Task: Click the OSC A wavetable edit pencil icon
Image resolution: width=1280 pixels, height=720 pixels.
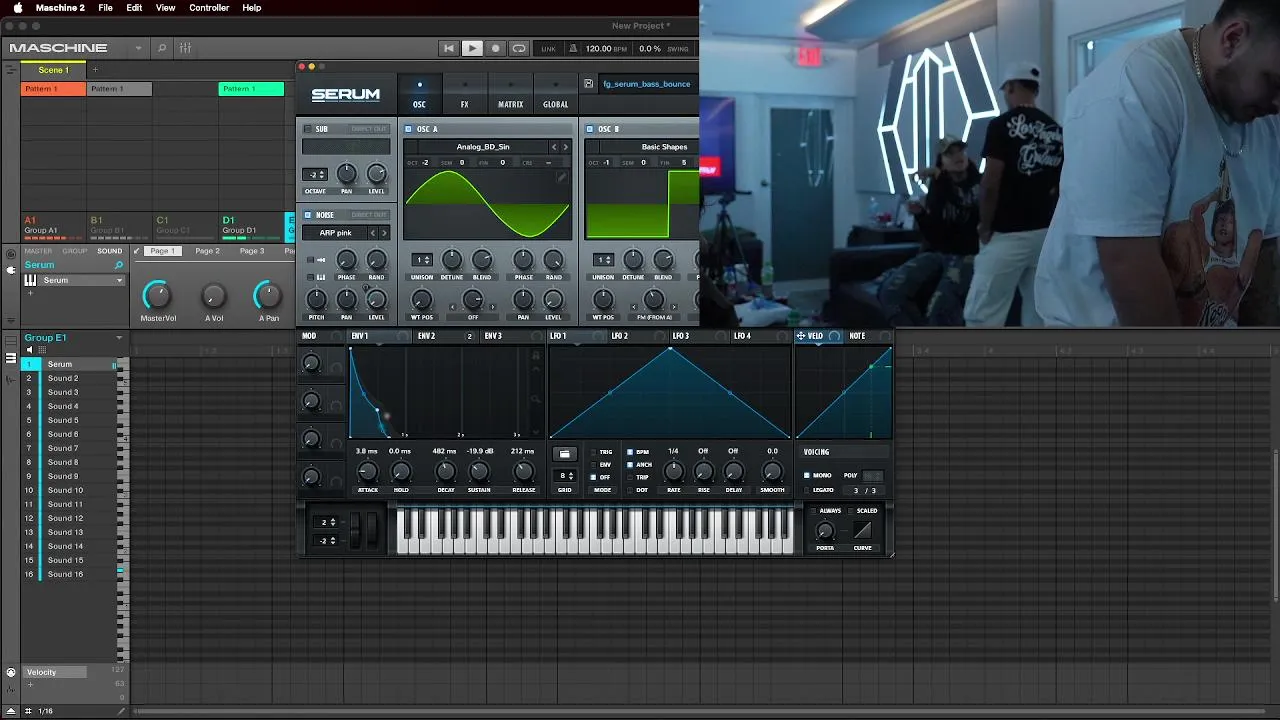Action: click(562, 177)
